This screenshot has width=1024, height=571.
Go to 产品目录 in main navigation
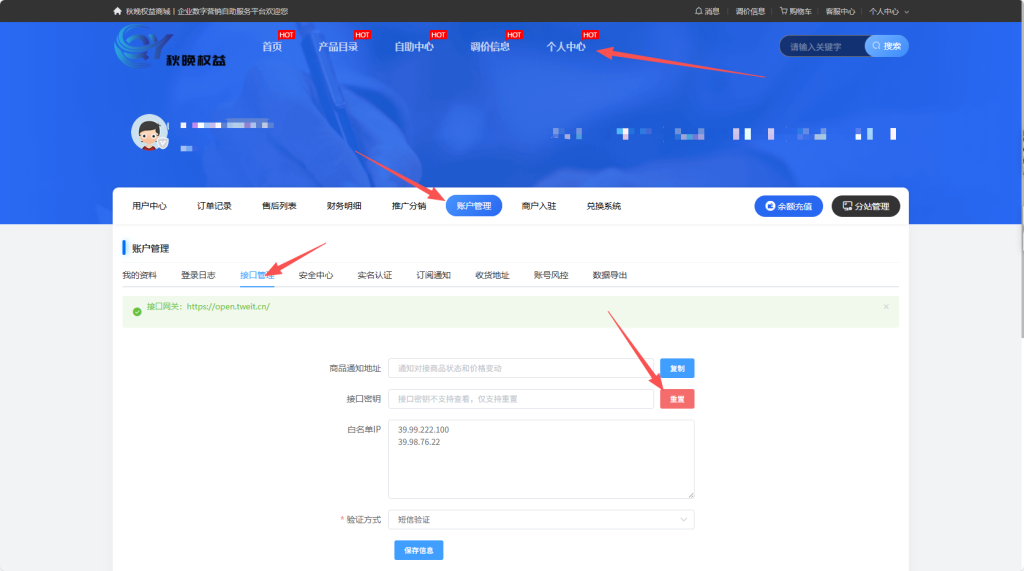337,47
